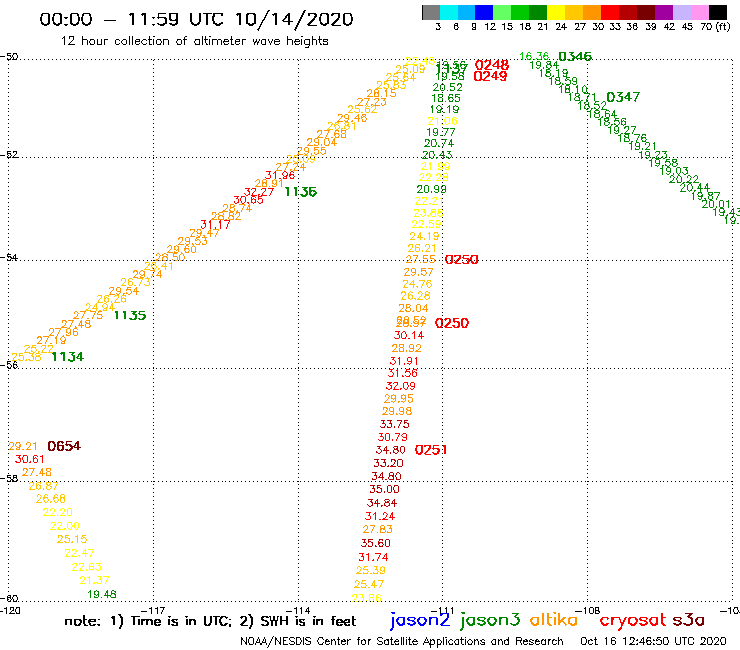Click the yellow wave height value 21.37

pos(94,581)
